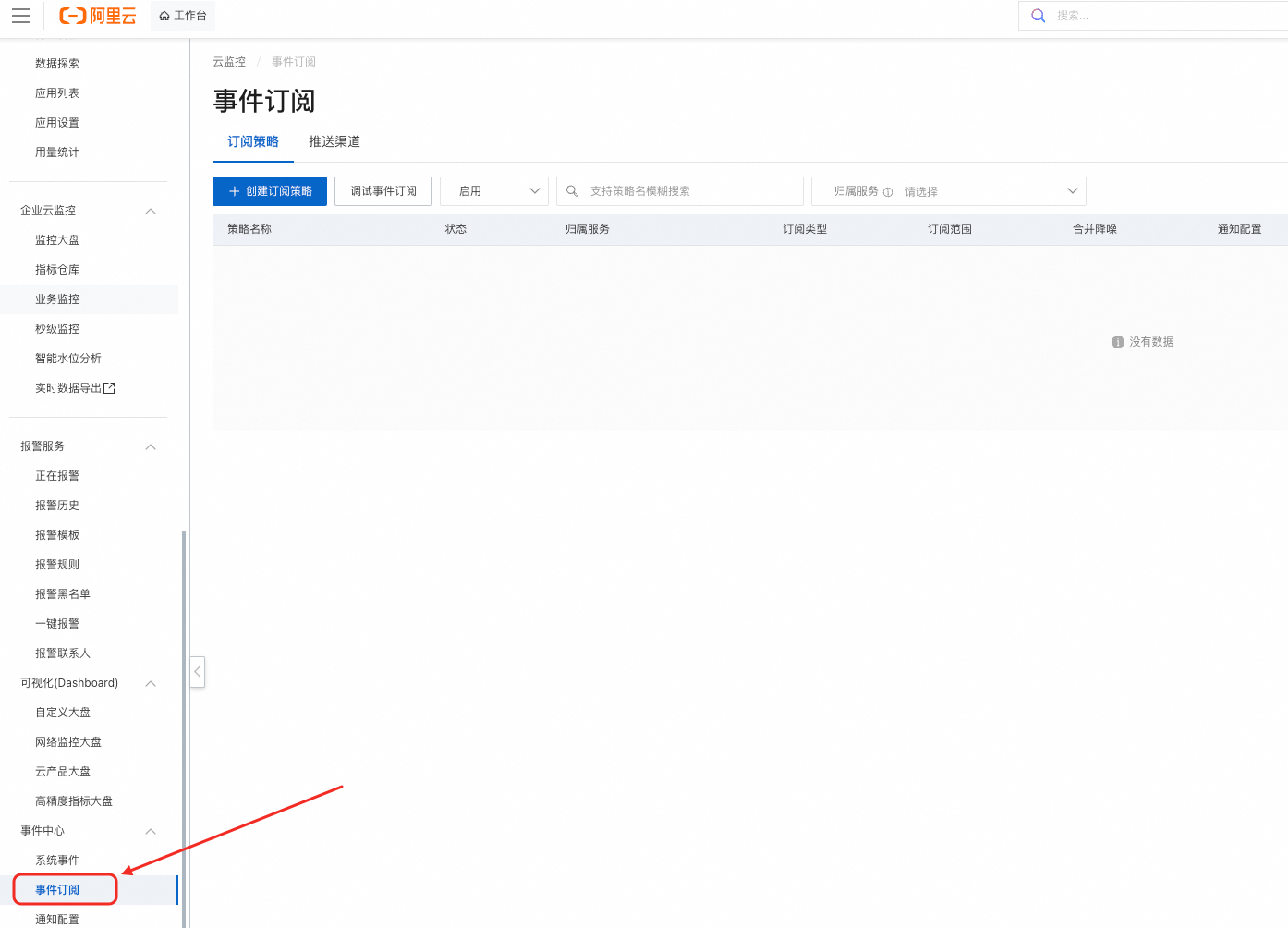Open 报警规则 in sidebar

click(x=57, y=565)
